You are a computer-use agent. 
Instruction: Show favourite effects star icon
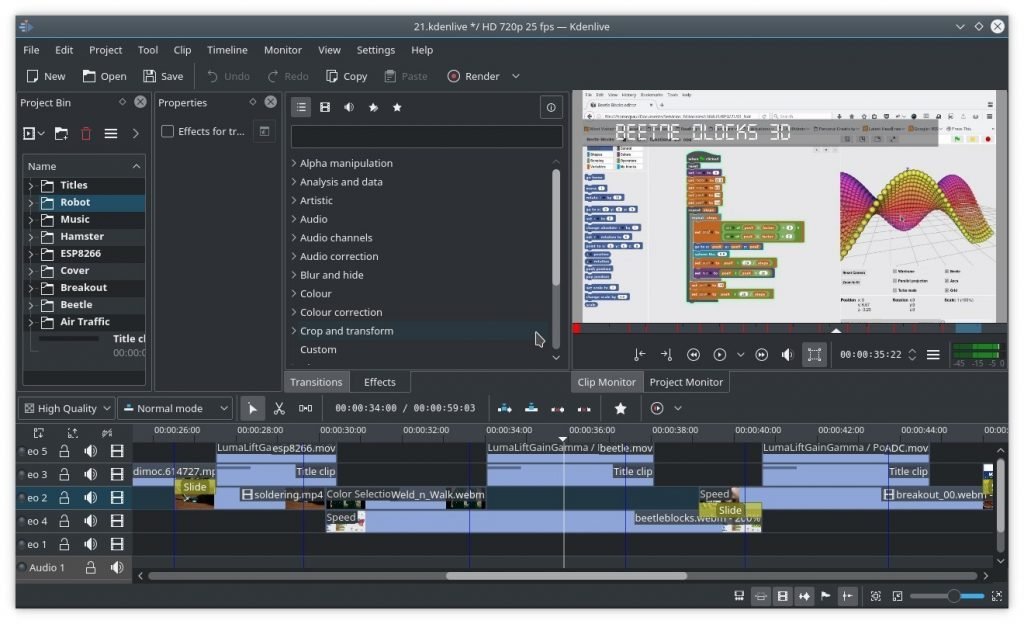(x=397, y=107)
